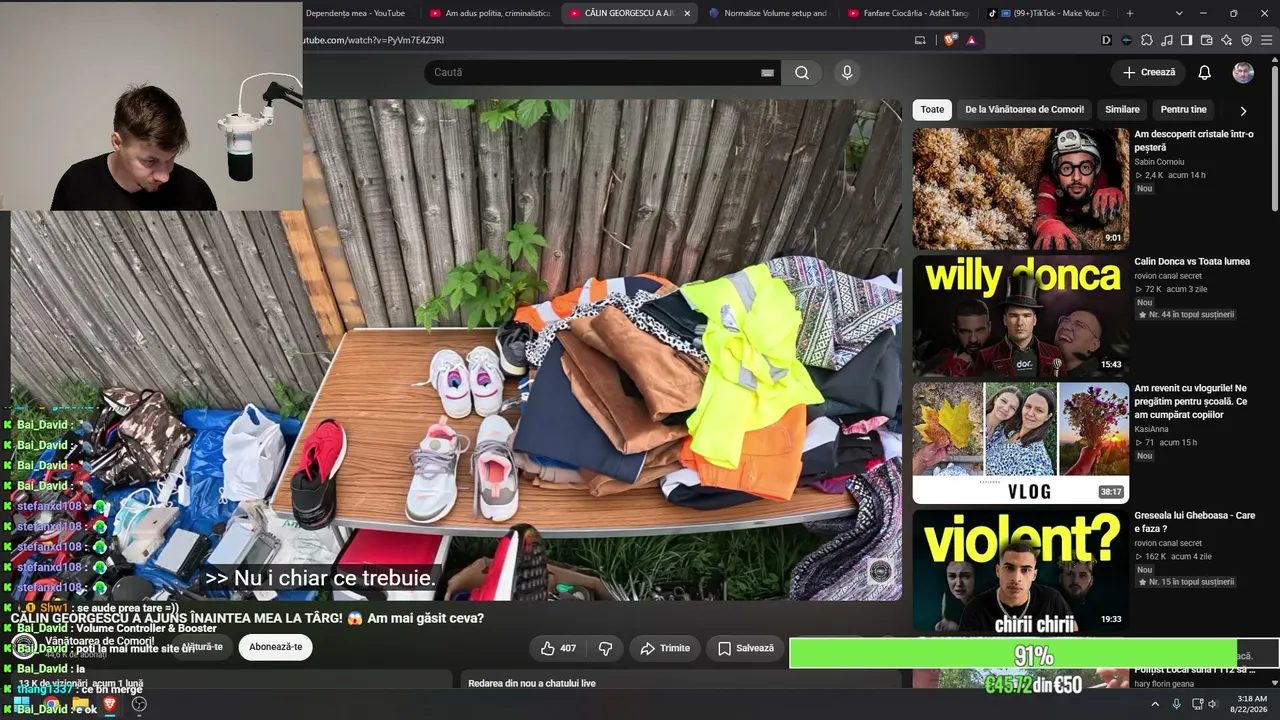Viewport: 1280px width, 720px height.
Task: Open the Am descoperit cristale într-o peșteră title
Action: coord(1194,140)
